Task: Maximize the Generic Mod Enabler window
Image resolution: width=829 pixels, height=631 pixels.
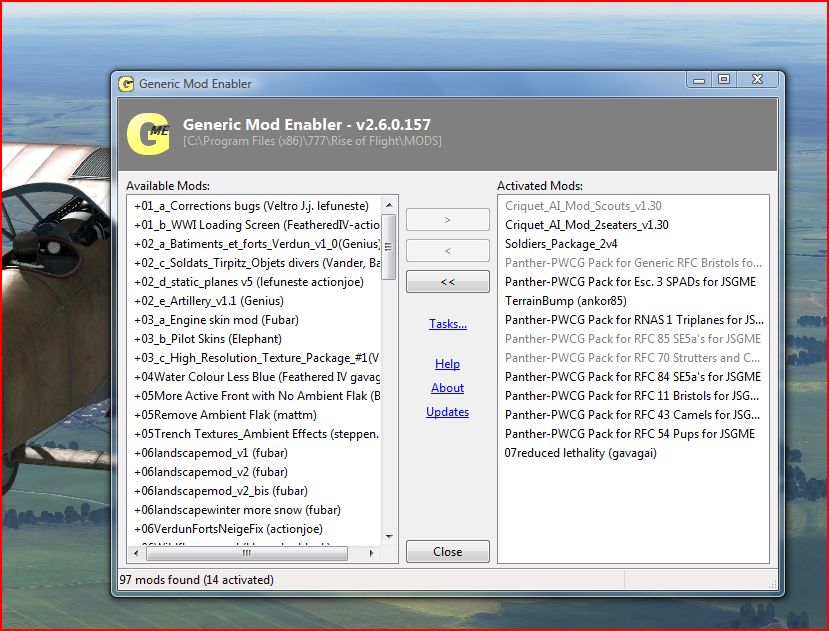Action: 724,80
